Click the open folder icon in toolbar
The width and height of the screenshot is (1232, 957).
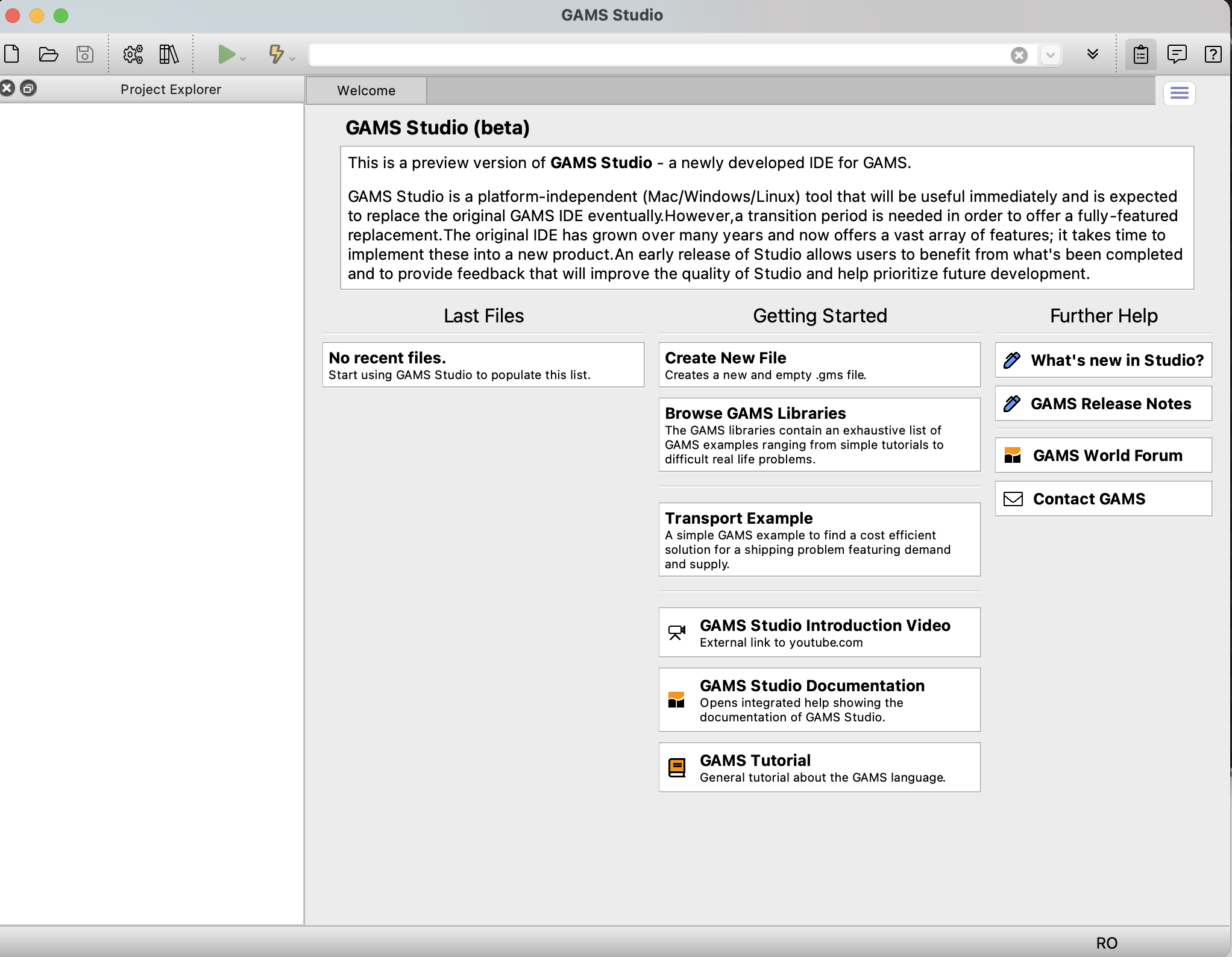point(48,54)
